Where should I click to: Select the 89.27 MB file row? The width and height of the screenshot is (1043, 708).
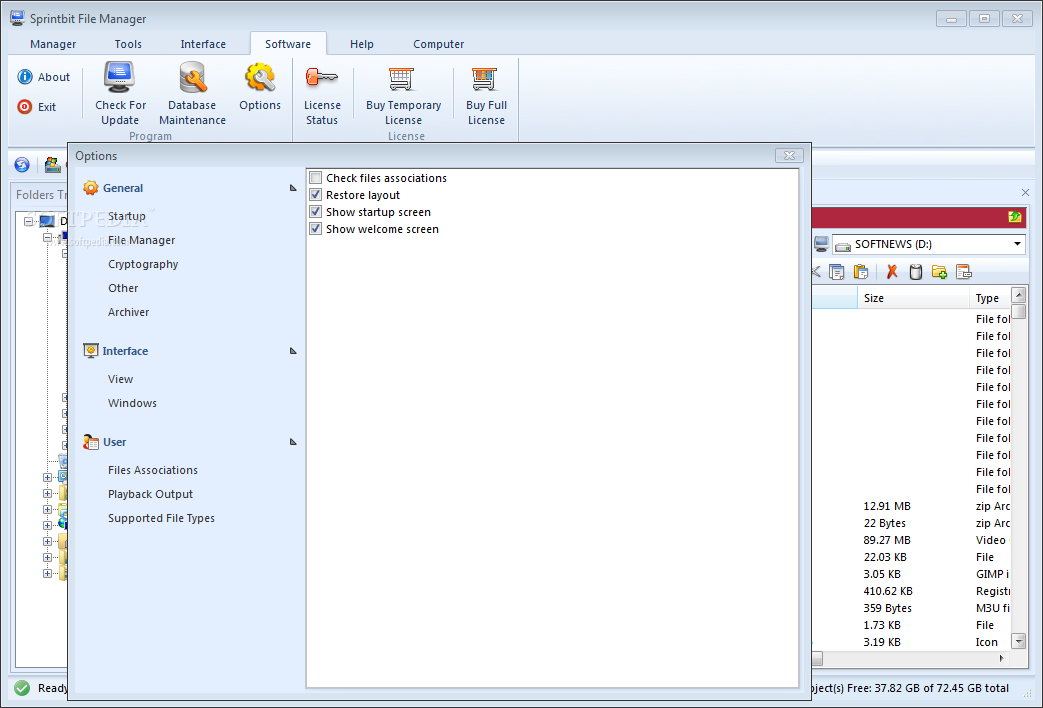(911, 540)
